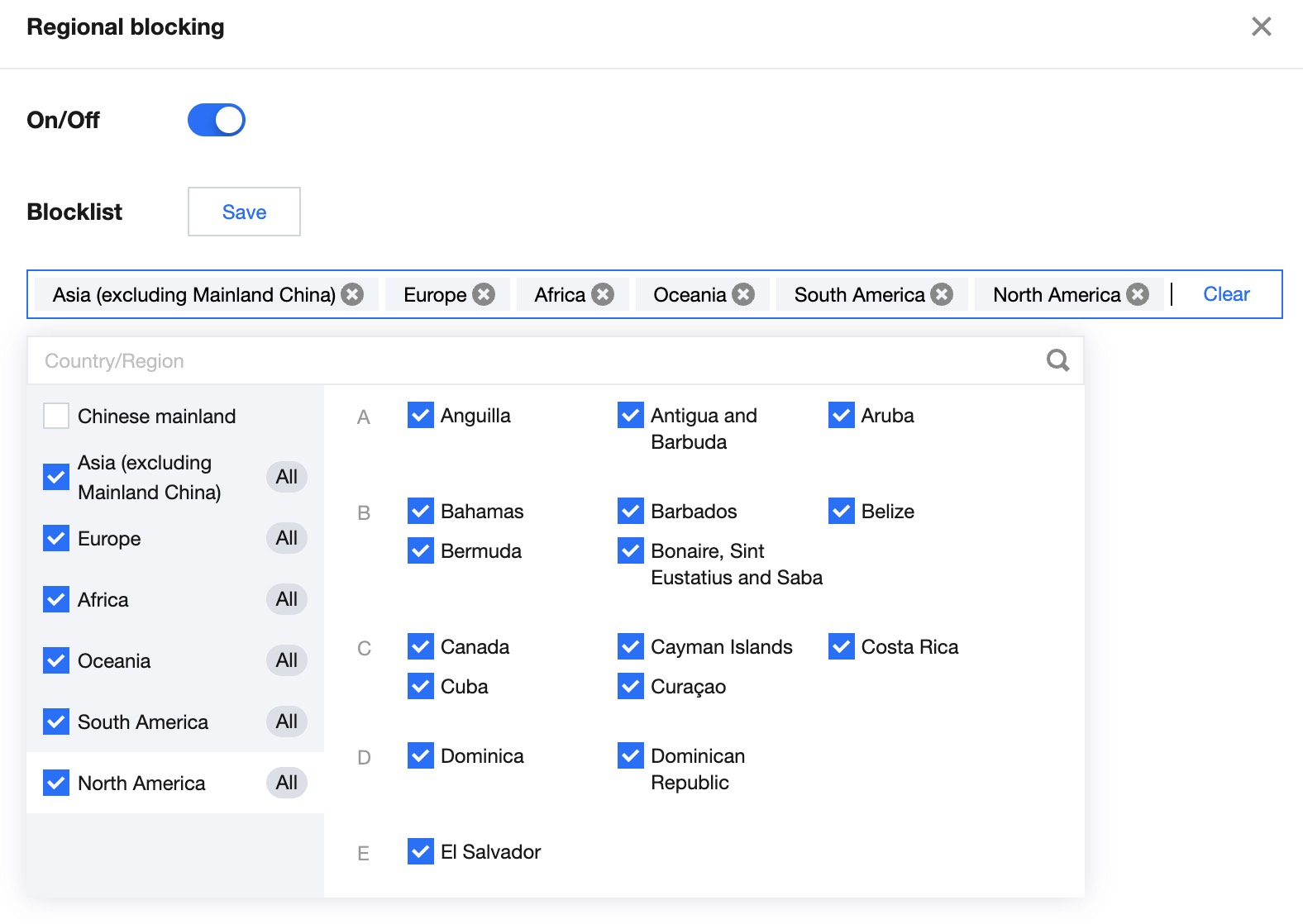Clear all selected blocklist regions
The image size is (1303, 924).
[1226, 294]
